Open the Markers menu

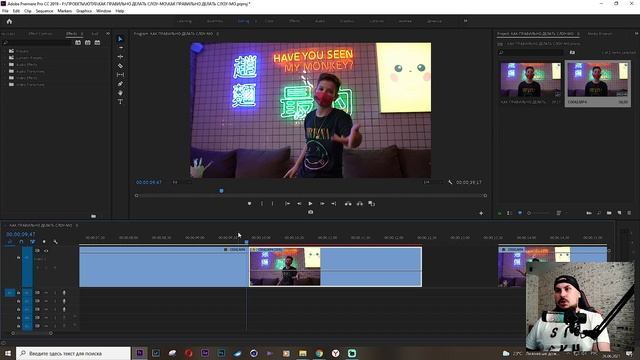point(64,11)
